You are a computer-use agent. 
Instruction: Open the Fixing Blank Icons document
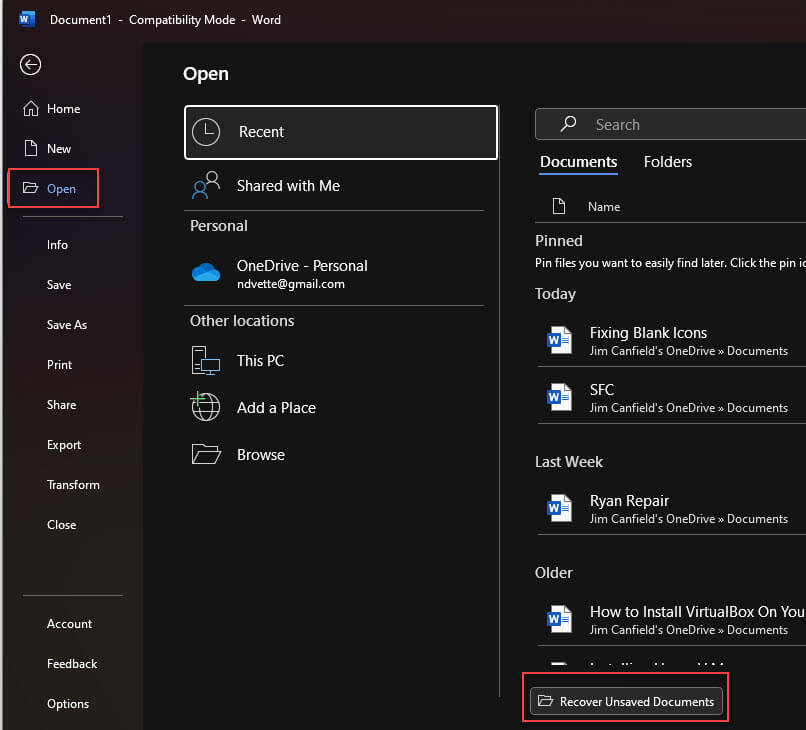coord(671,340)
